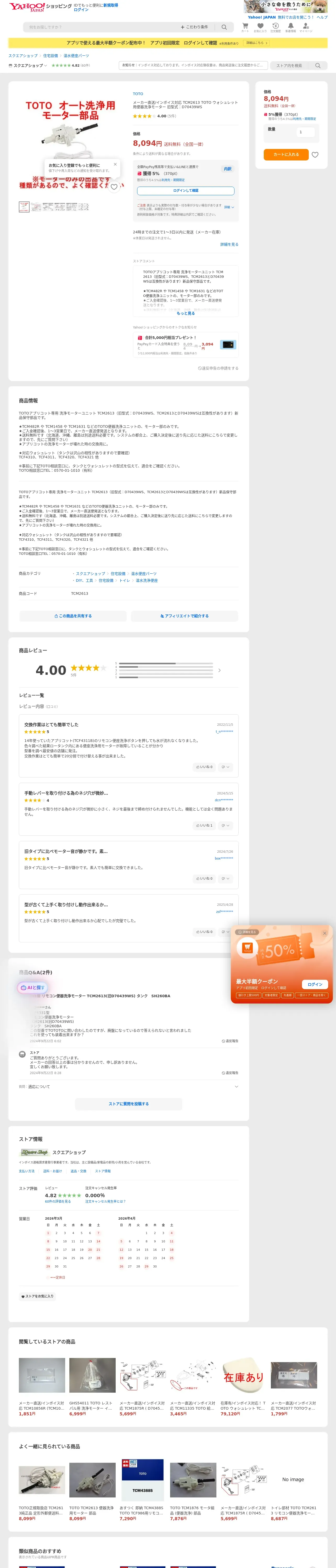Click the orange カートに入れる button

[286, 155]
